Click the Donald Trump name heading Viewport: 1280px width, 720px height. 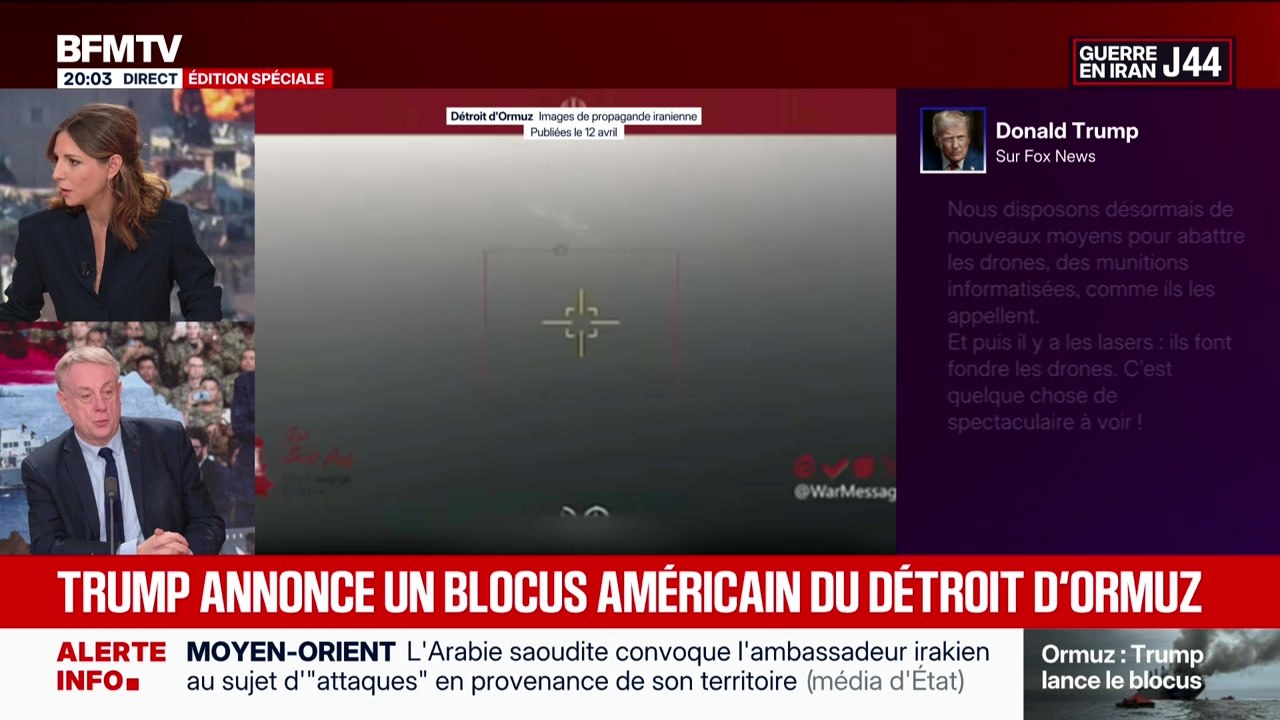[1067, 131]
